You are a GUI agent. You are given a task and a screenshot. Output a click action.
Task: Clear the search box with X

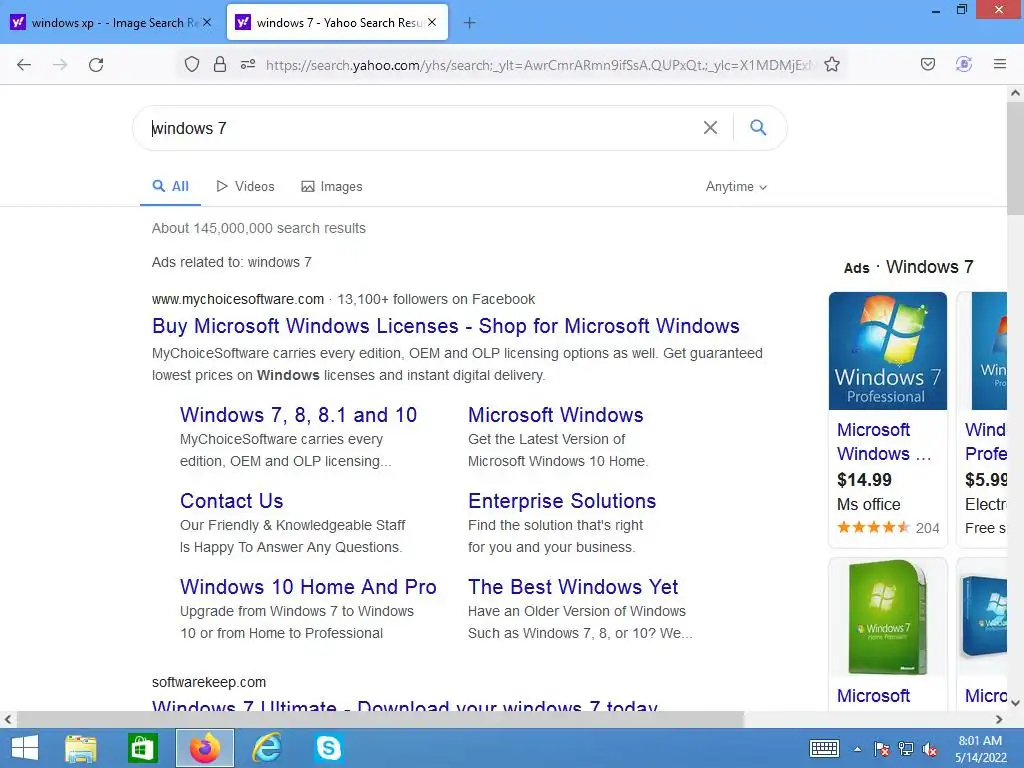tap(710, 127)
